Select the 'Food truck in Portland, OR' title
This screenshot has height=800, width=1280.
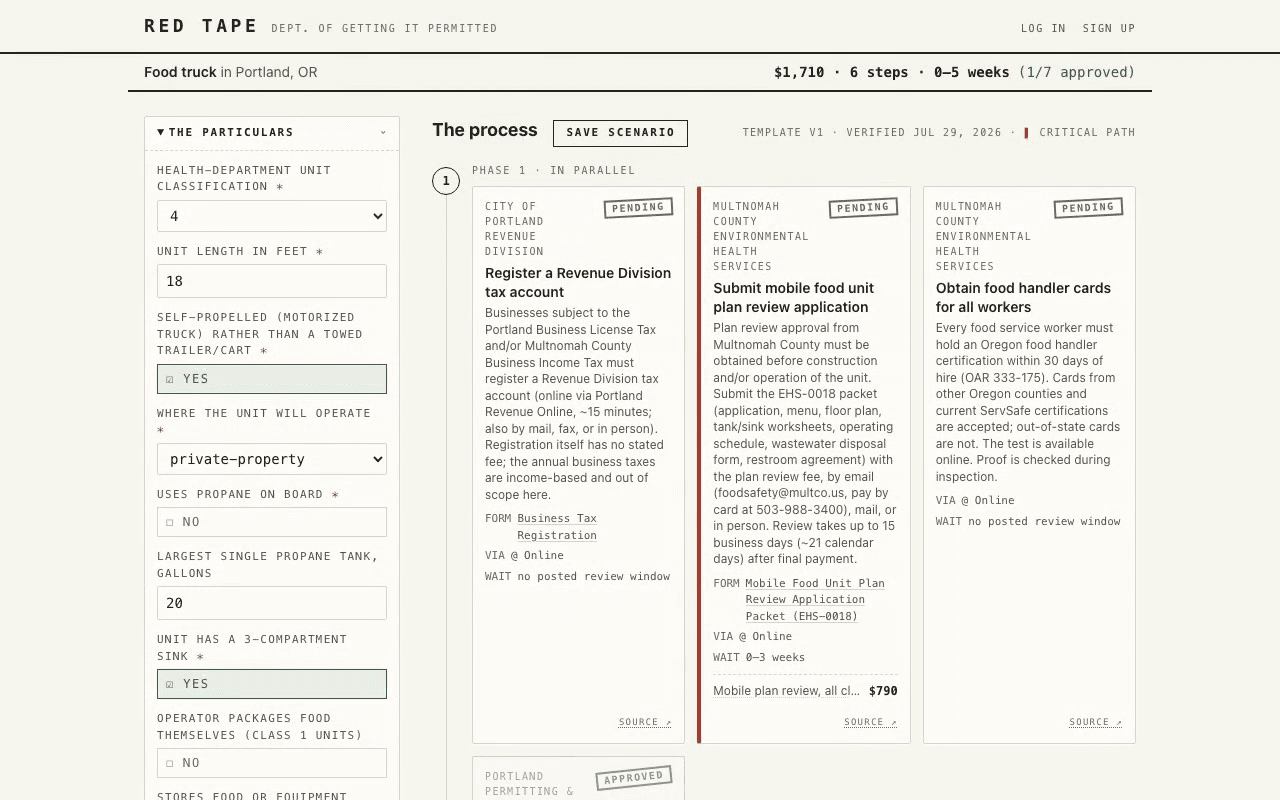click(x=231, y=72)
